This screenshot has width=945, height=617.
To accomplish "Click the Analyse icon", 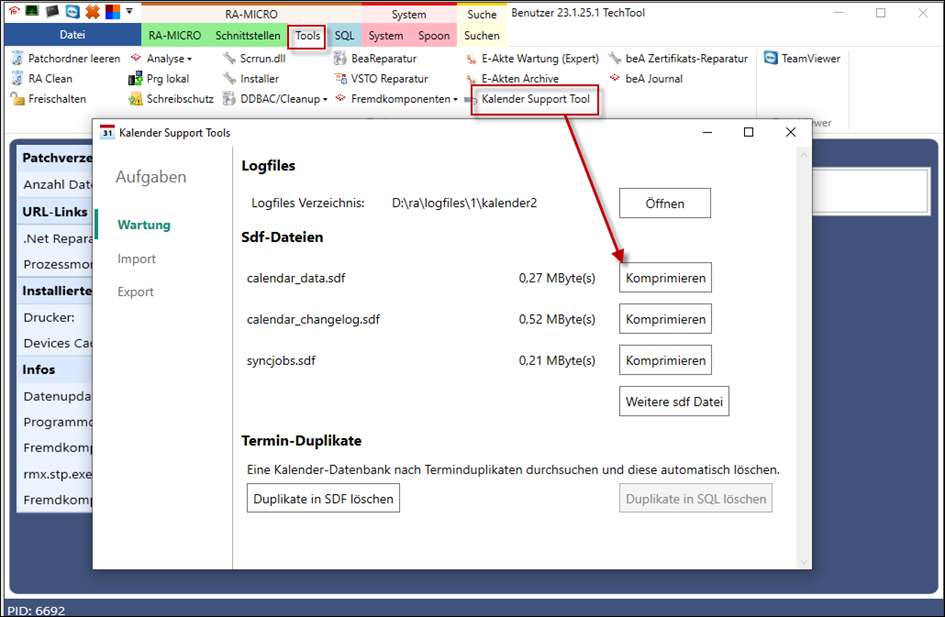I will coord(136,58).
